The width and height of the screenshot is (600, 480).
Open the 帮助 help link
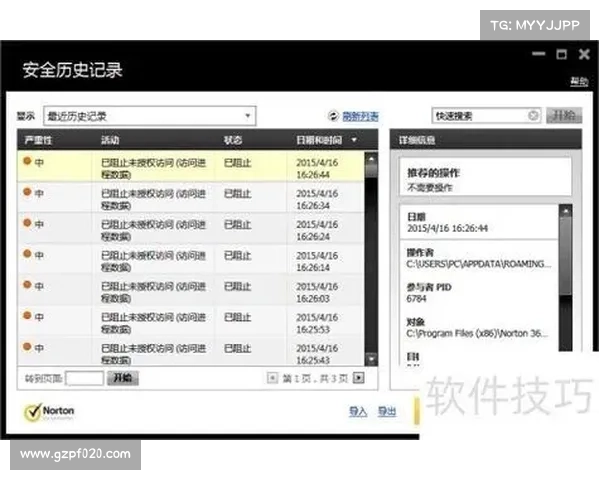579,81
